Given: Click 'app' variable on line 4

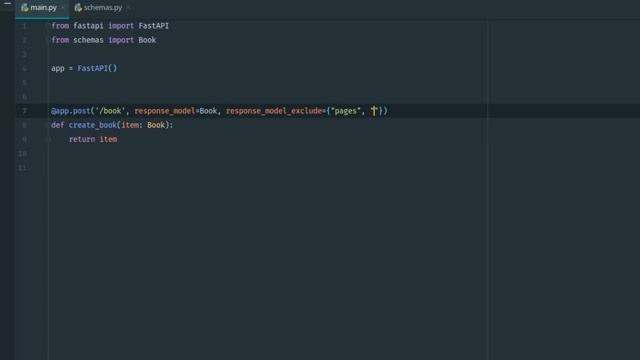Looking at the screenshot, I should click(x=58, y=68).
